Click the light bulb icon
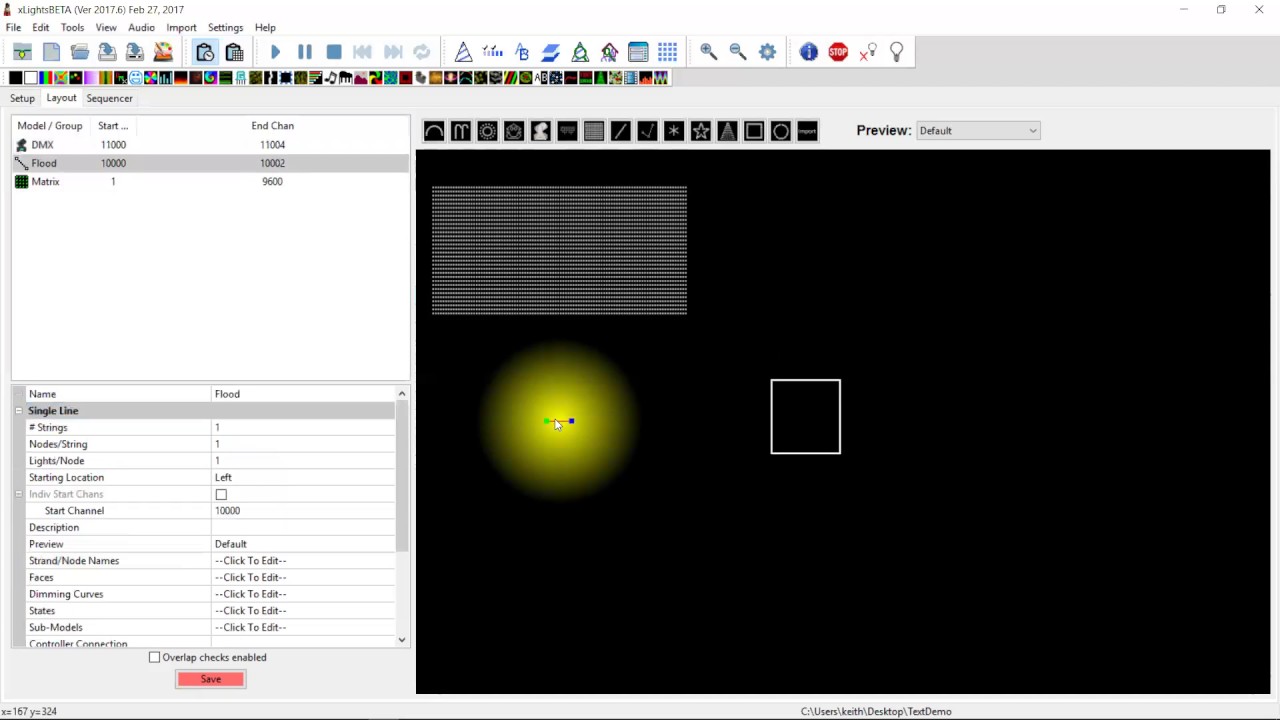The width and height of the screenshot is (1280, 720). click(x=896, y=52)
